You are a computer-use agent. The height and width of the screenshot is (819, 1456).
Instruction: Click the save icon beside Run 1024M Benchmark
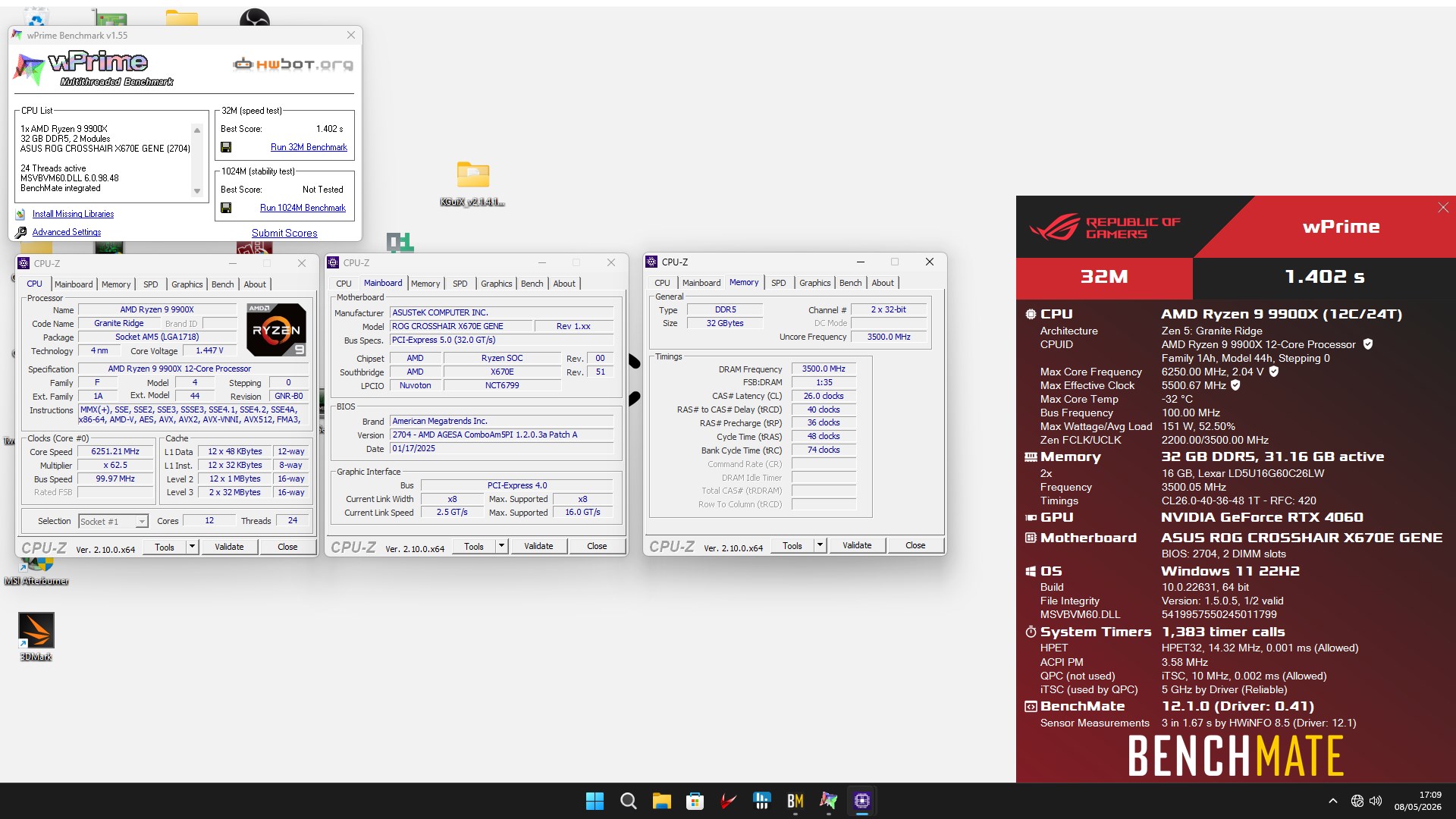point(226,208)
